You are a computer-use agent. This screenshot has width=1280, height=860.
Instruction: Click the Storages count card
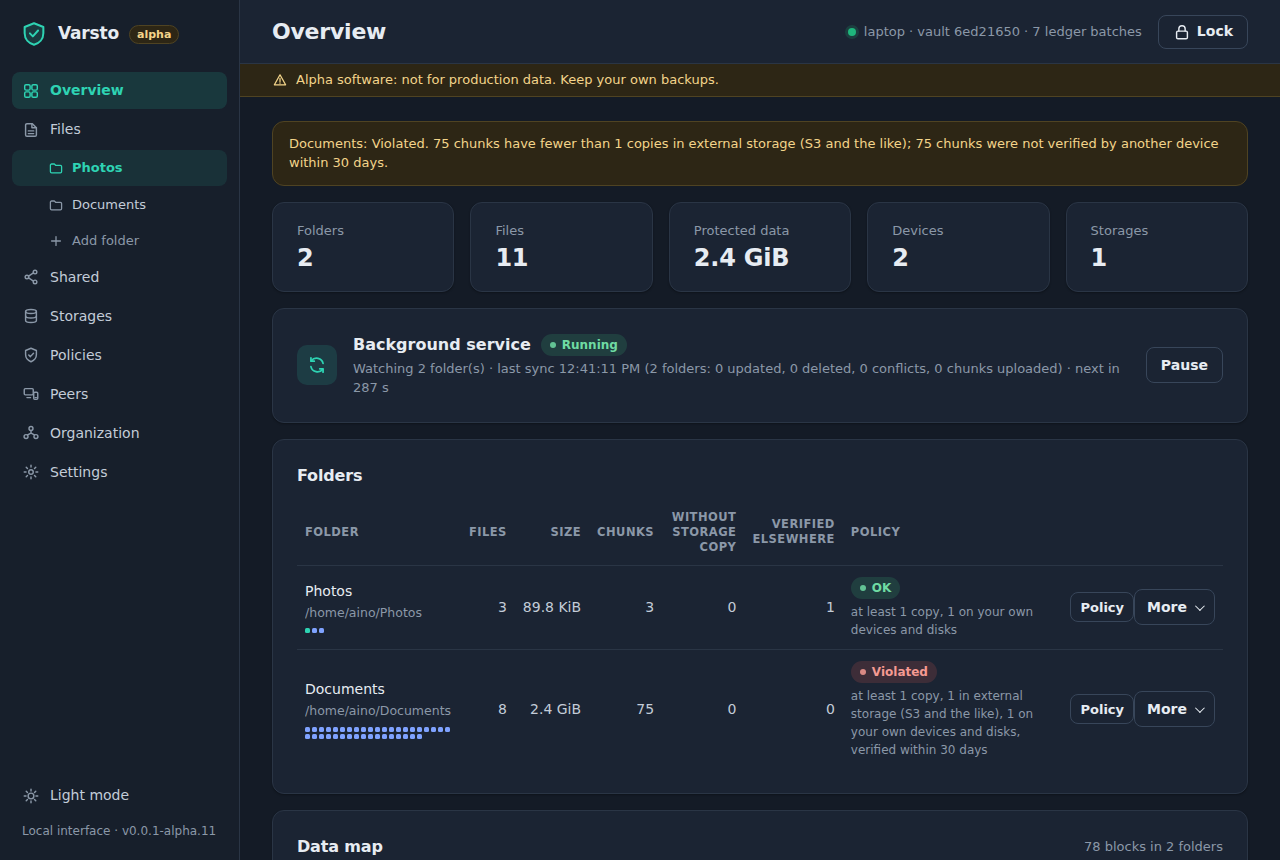pyautogui.click(x=1157, y=247)
